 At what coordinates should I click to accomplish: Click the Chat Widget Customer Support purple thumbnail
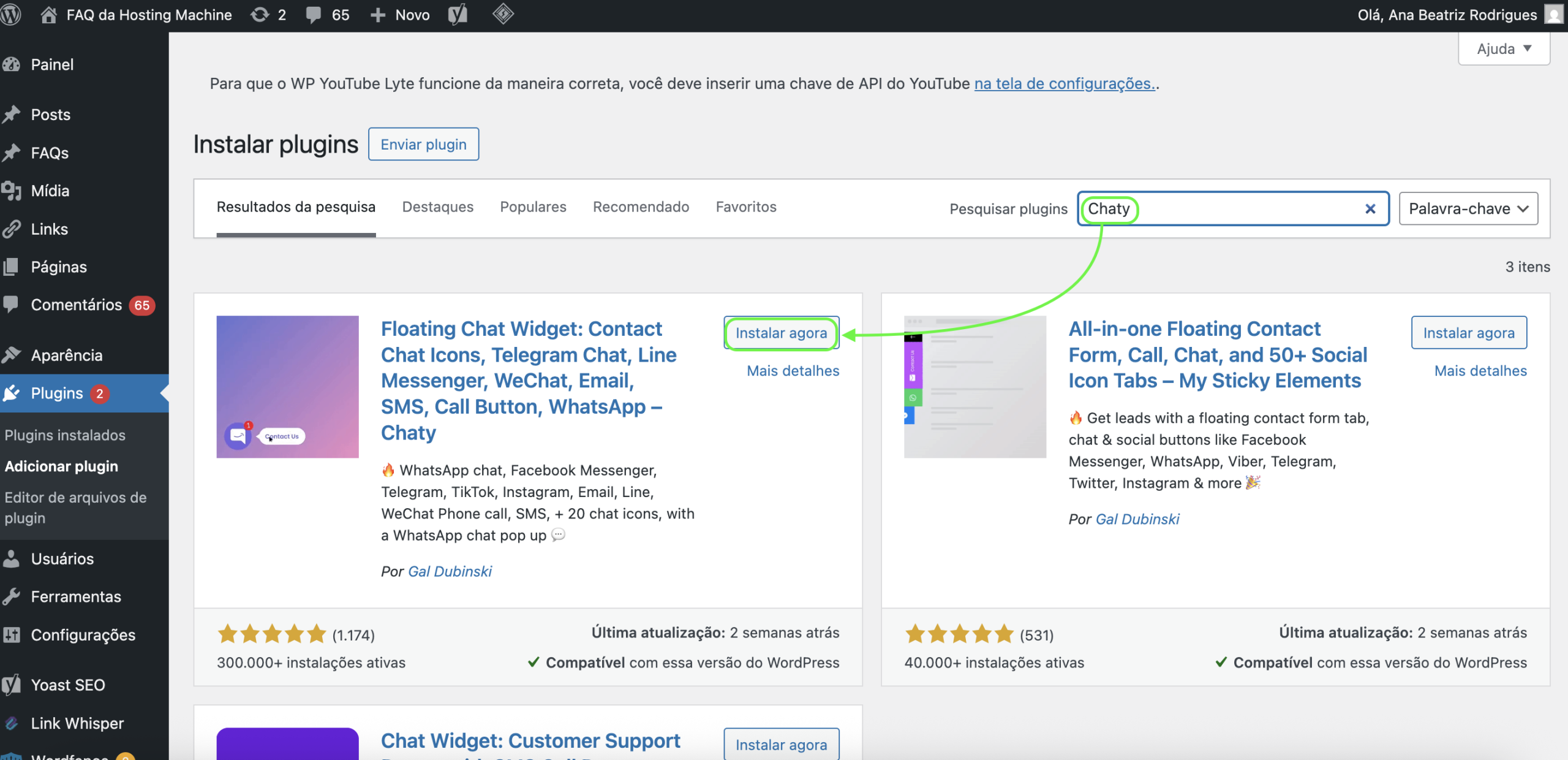point(287,743)
